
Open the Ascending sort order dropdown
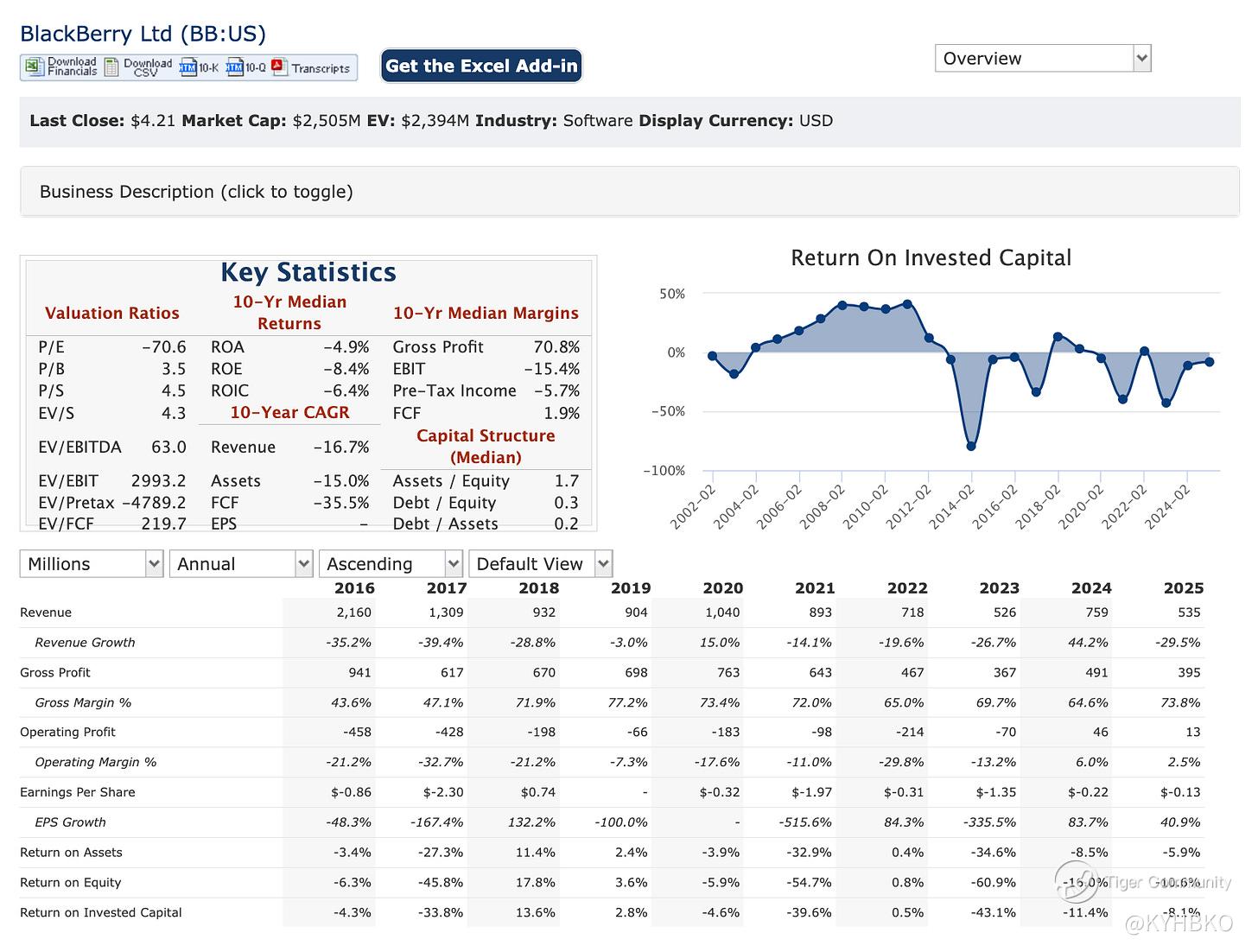pyautogui.click(x=390, y=564)
